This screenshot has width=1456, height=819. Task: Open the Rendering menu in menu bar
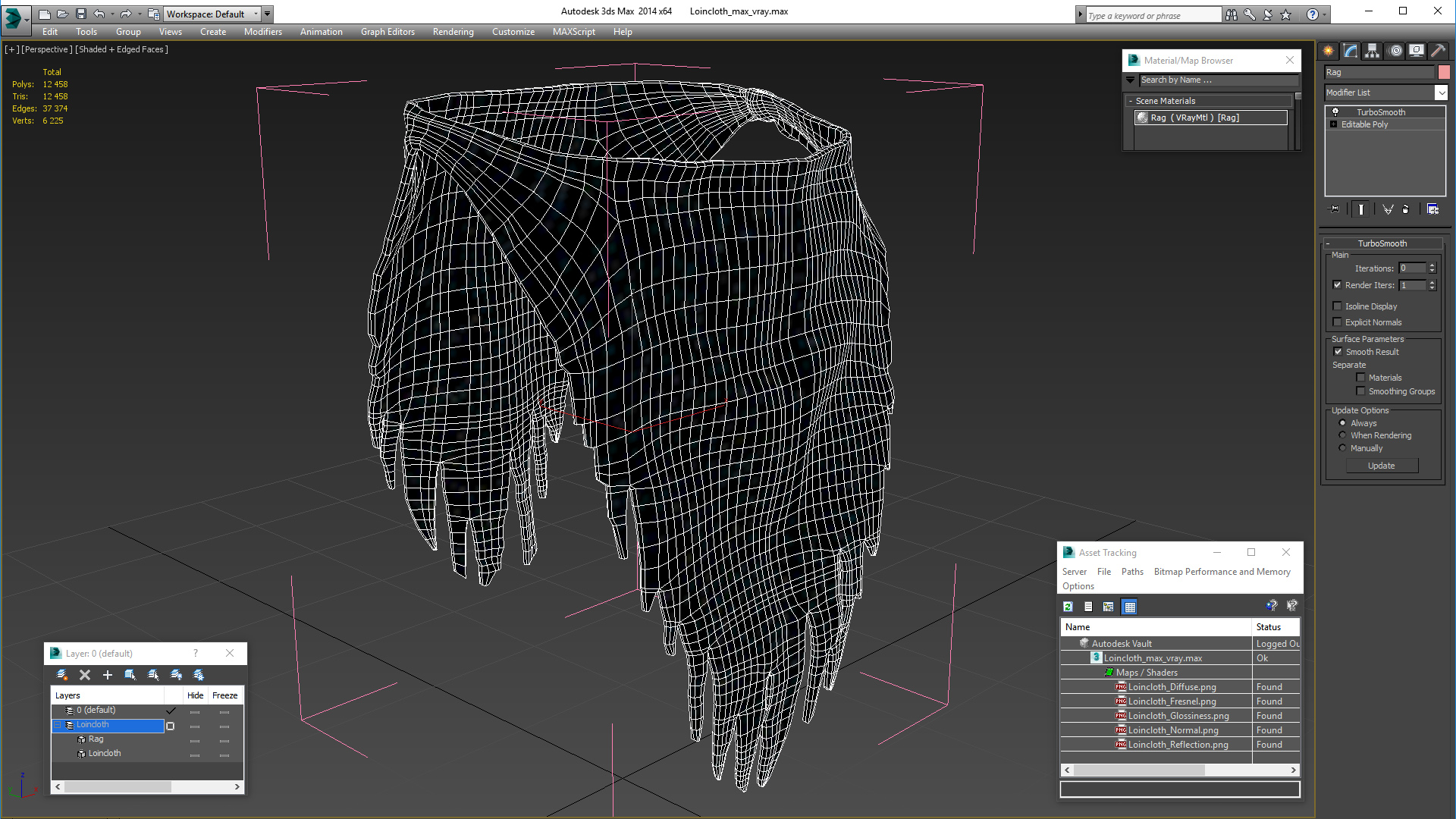[453, 32]
